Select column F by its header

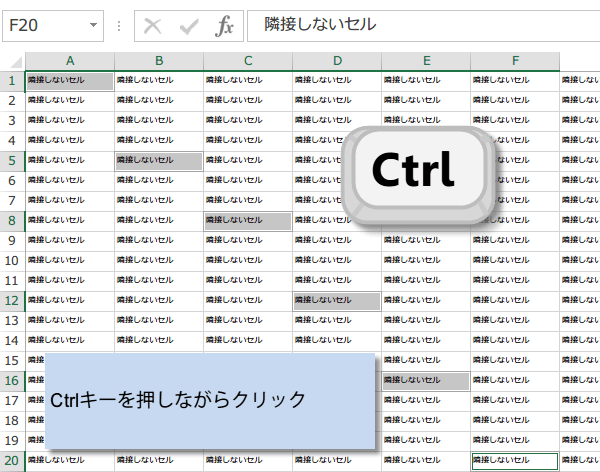(515, 61)
